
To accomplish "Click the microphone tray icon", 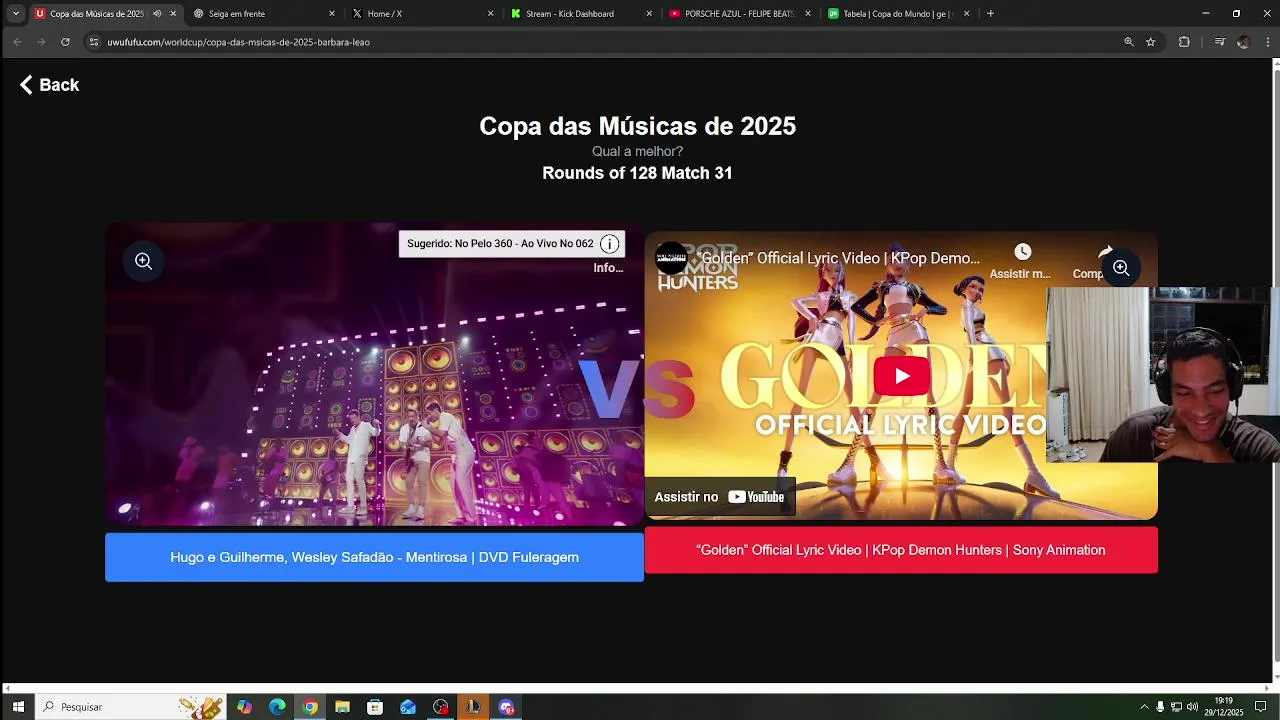I will click(x=1160, y=707).
